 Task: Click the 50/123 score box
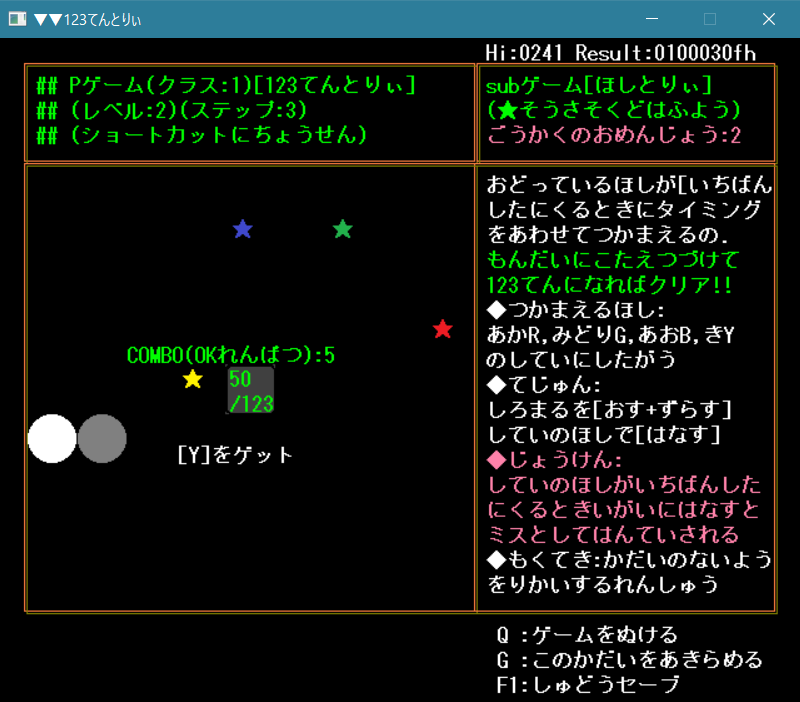click(251, 391)
